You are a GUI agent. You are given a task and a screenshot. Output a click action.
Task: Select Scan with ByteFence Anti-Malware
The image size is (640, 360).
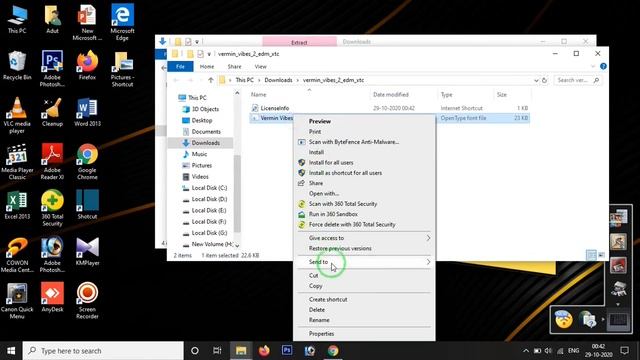[x=364, y=142]
